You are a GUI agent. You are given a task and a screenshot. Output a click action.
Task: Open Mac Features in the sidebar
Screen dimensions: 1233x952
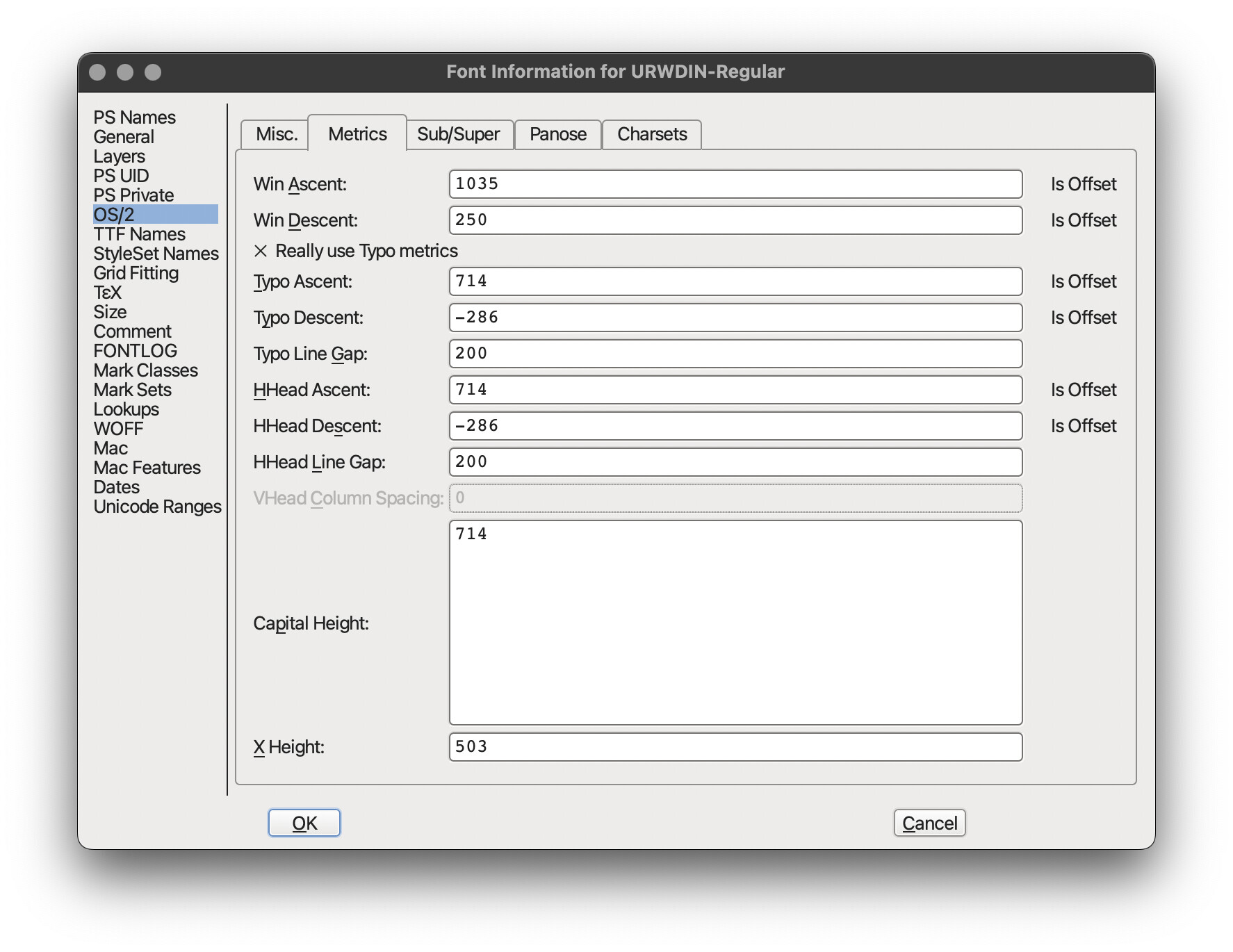pos(147,468)
